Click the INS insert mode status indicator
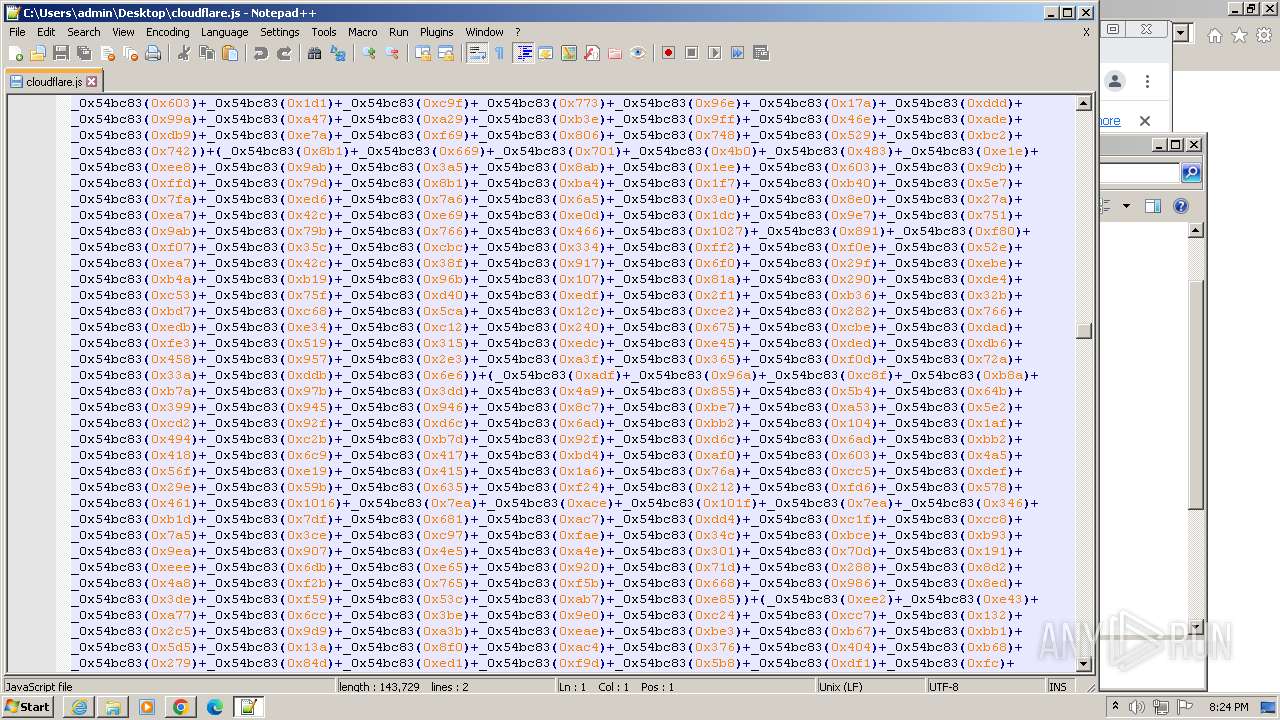 (1057, 687)
